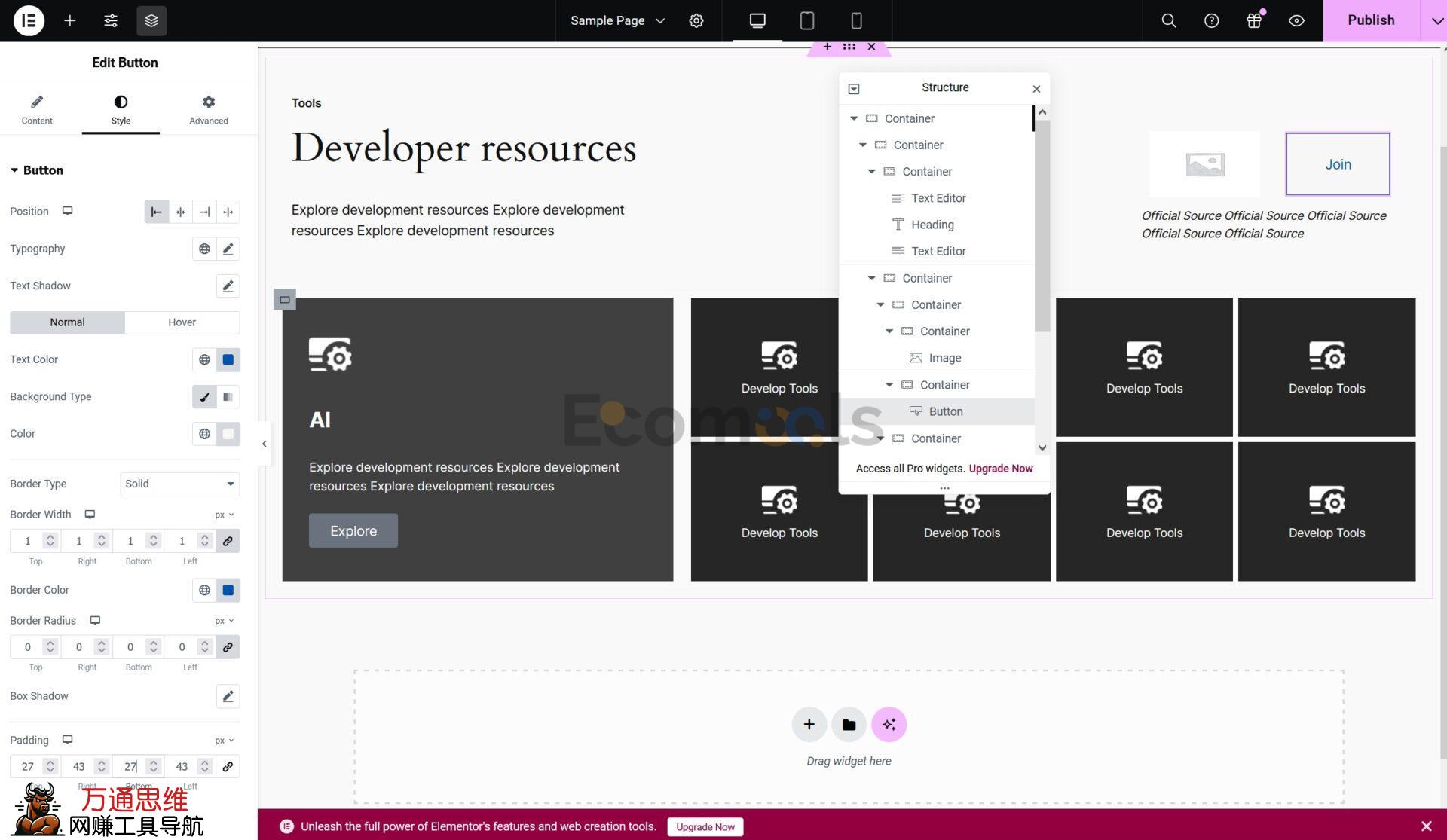Toggle linked border width values
The image size is (1447, 840).
pos(228,541)
